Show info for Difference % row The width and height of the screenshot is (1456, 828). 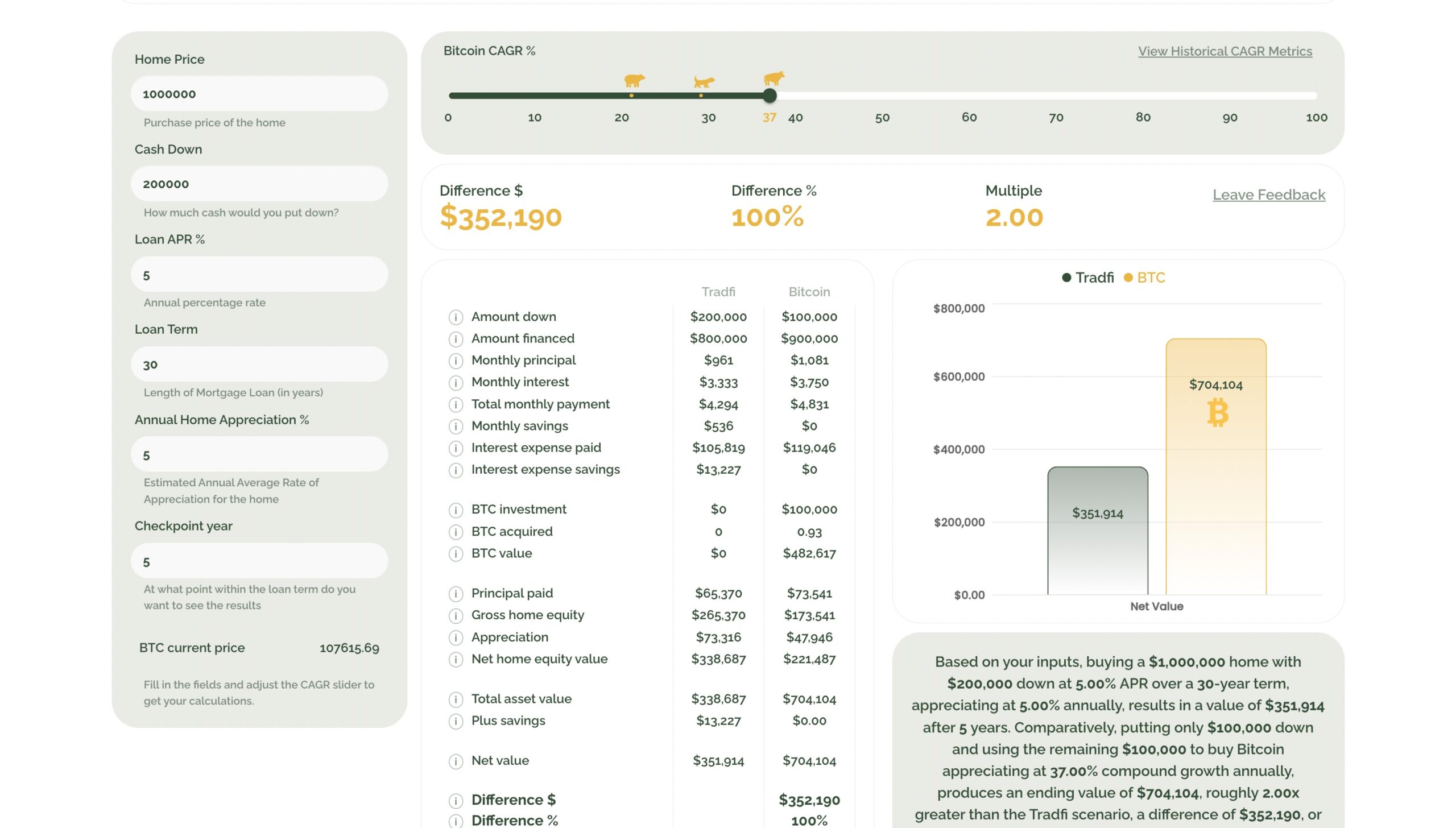[456, 821]
